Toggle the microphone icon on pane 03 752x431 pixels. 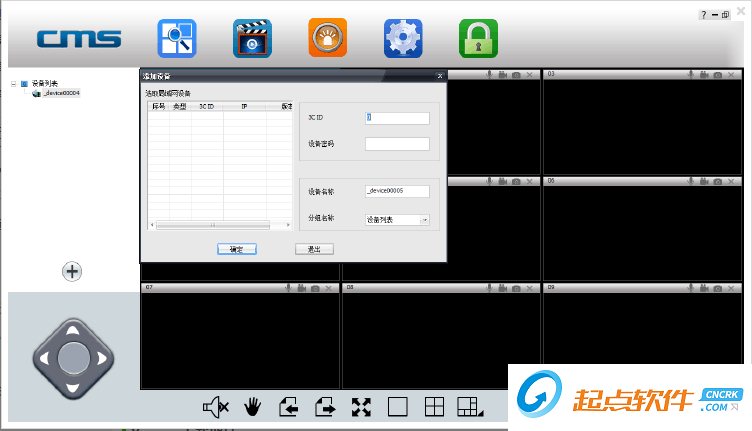pyautogui.click(x=691, y=74)
